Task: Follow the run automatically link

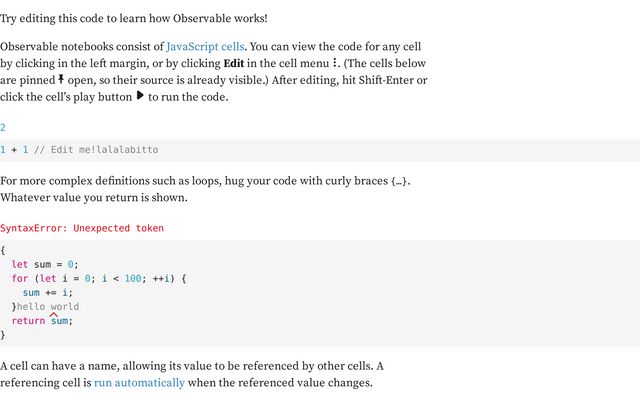Action: (139, 383)
